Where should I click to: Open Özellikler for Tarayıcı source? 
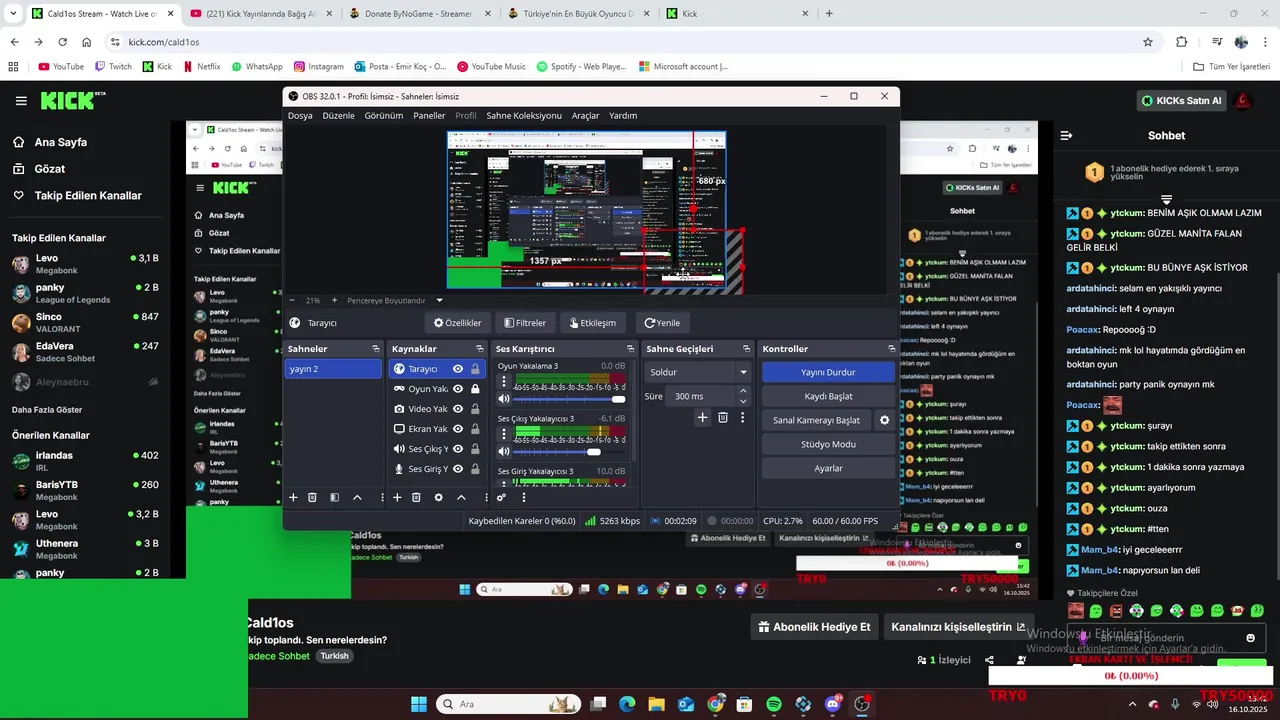(457, 323)
